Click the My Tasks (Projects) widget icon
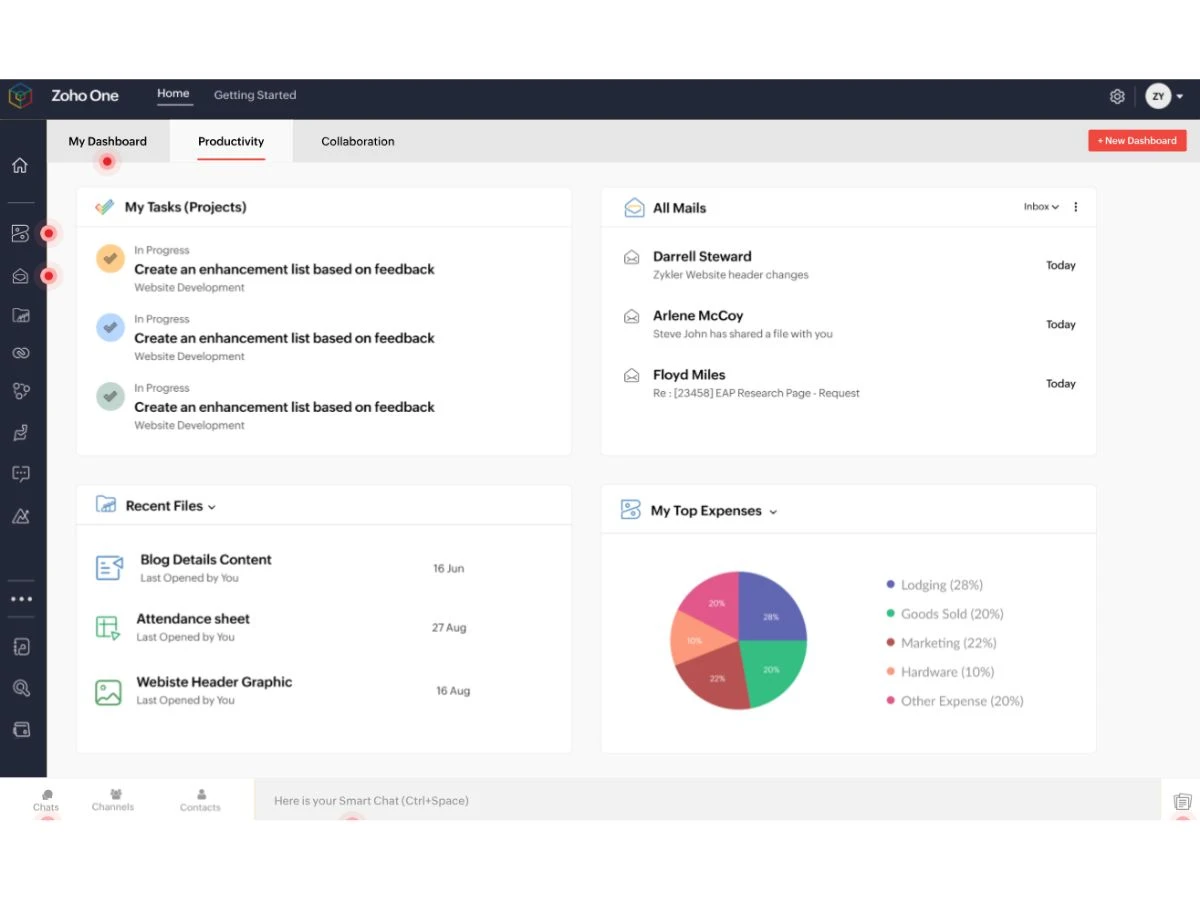 tap(104, 207)
